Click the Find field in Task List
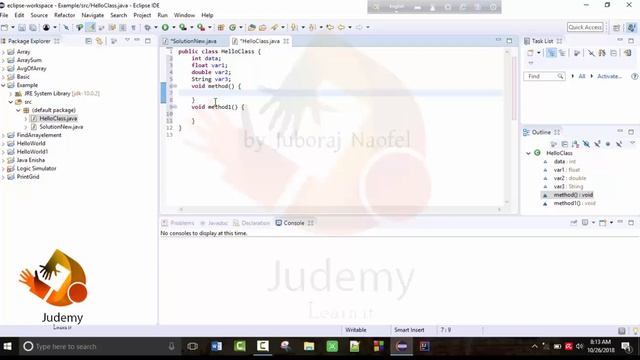 point(544,76)
